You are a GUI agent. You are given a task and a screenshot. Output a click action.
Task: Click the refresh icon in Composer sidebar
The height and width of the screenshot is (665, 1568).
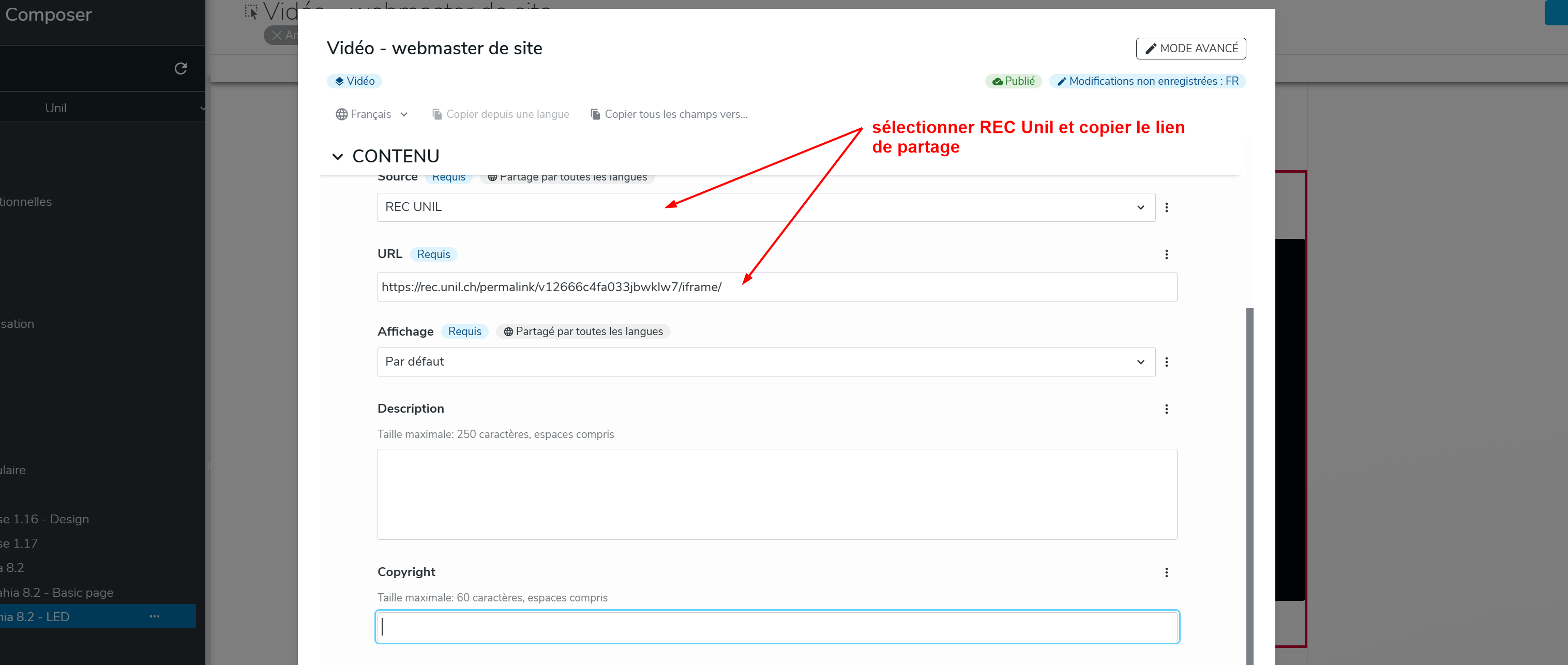coord(180,69)
